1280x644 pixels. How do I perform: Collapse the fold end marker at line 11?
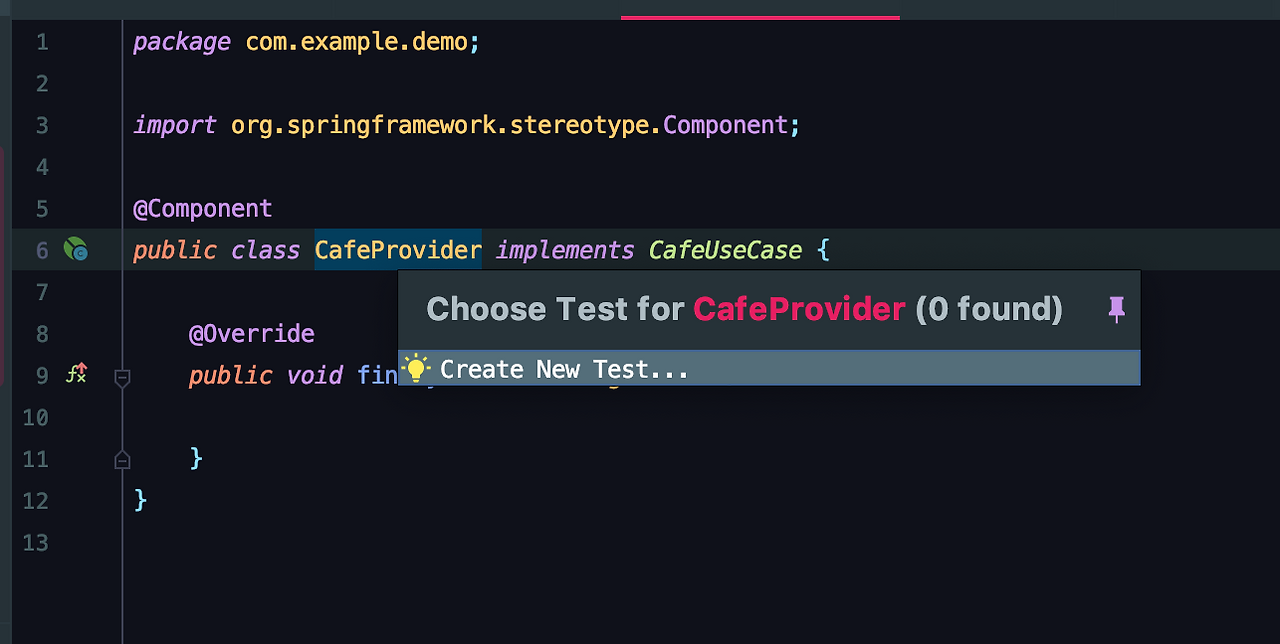[x=122, y=460]
